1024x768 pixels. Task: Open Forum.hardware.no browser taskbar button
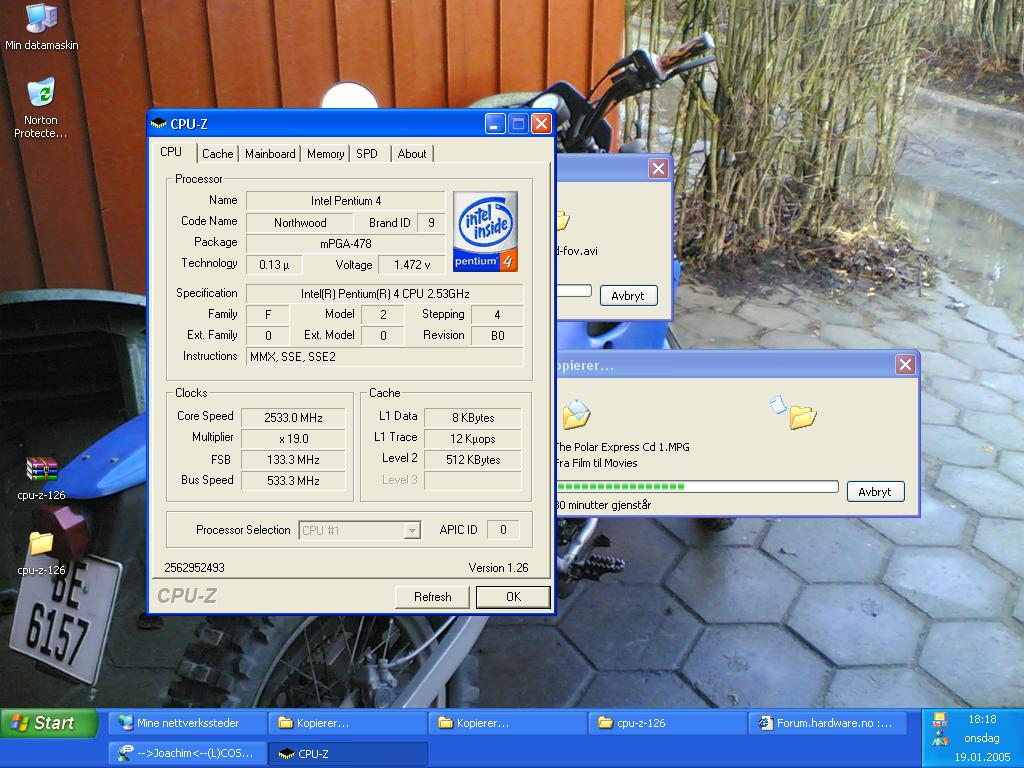(x=827, y=723)
